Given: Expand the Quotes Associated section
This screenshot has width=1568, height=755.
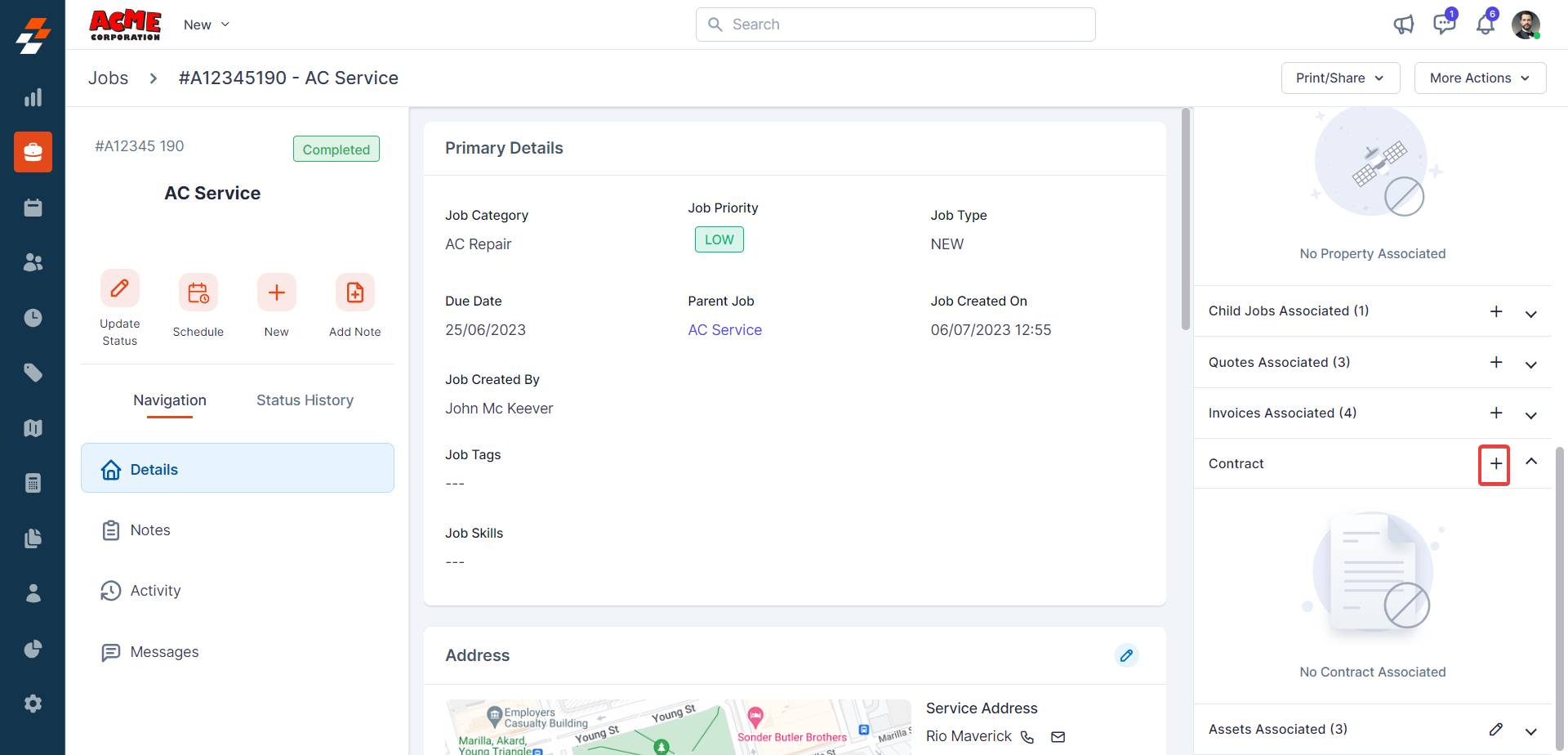Looking at the screenshot, I should (x=1531, y=364).
